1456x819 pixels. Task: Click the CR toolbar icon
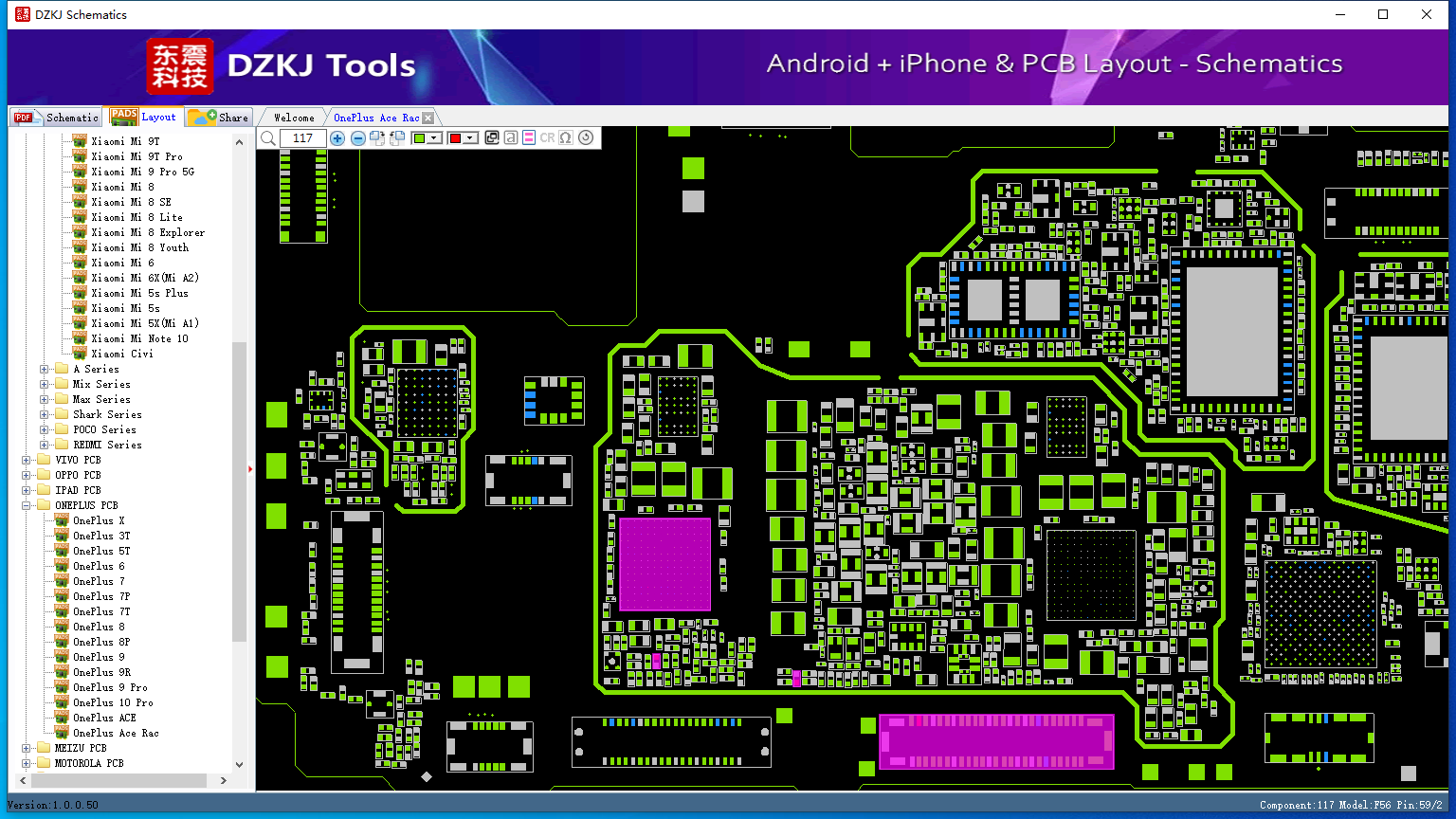click(x=547, y=138)
